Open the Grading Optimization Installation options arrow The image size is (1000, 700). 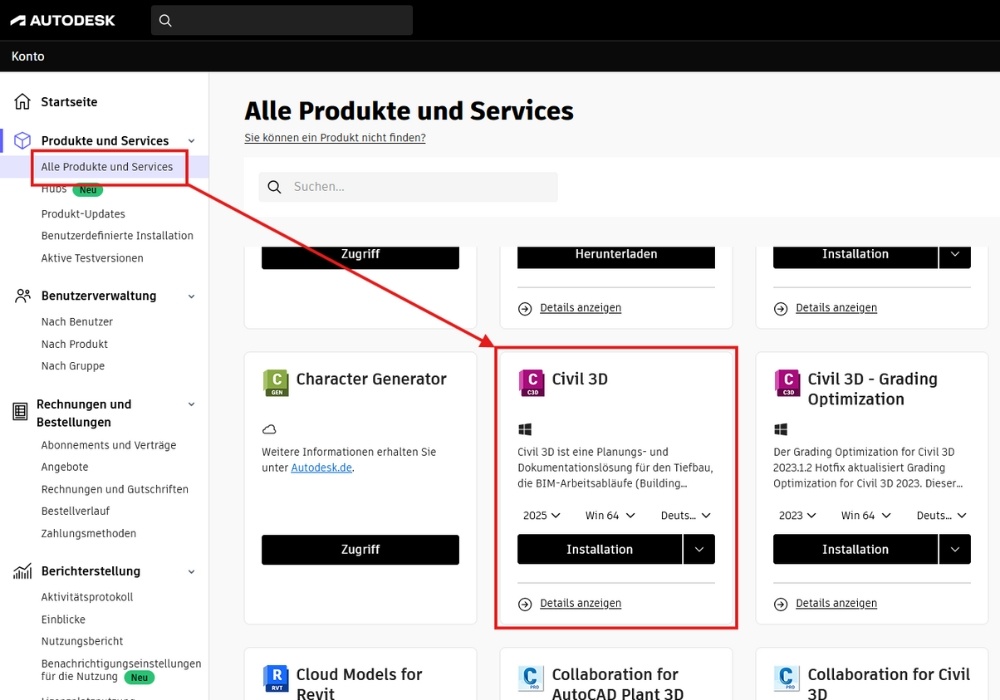point(955,550)
